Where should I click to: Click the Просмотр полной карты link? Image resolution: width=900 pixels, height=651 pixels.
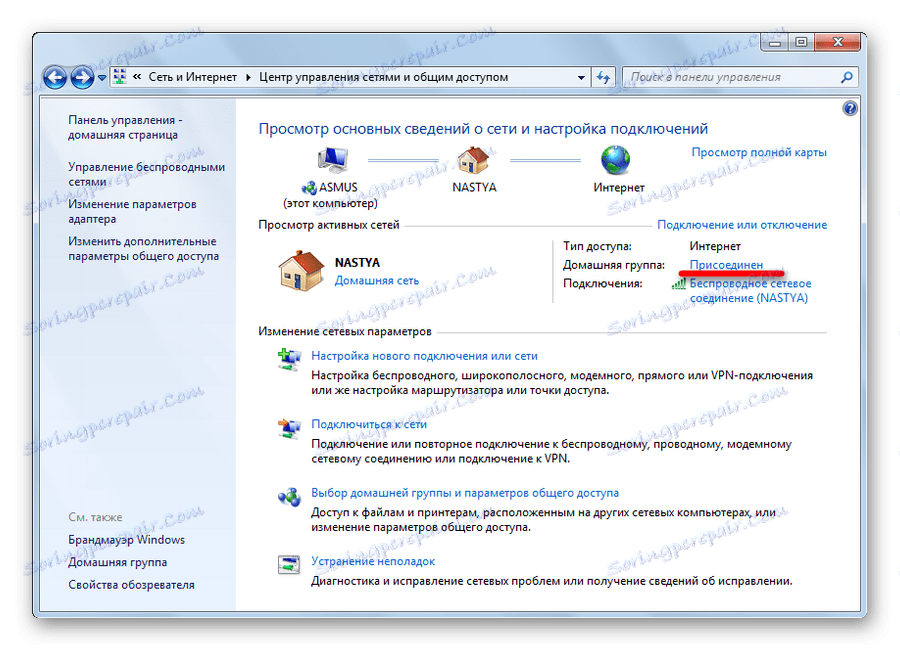coord(758,151)
